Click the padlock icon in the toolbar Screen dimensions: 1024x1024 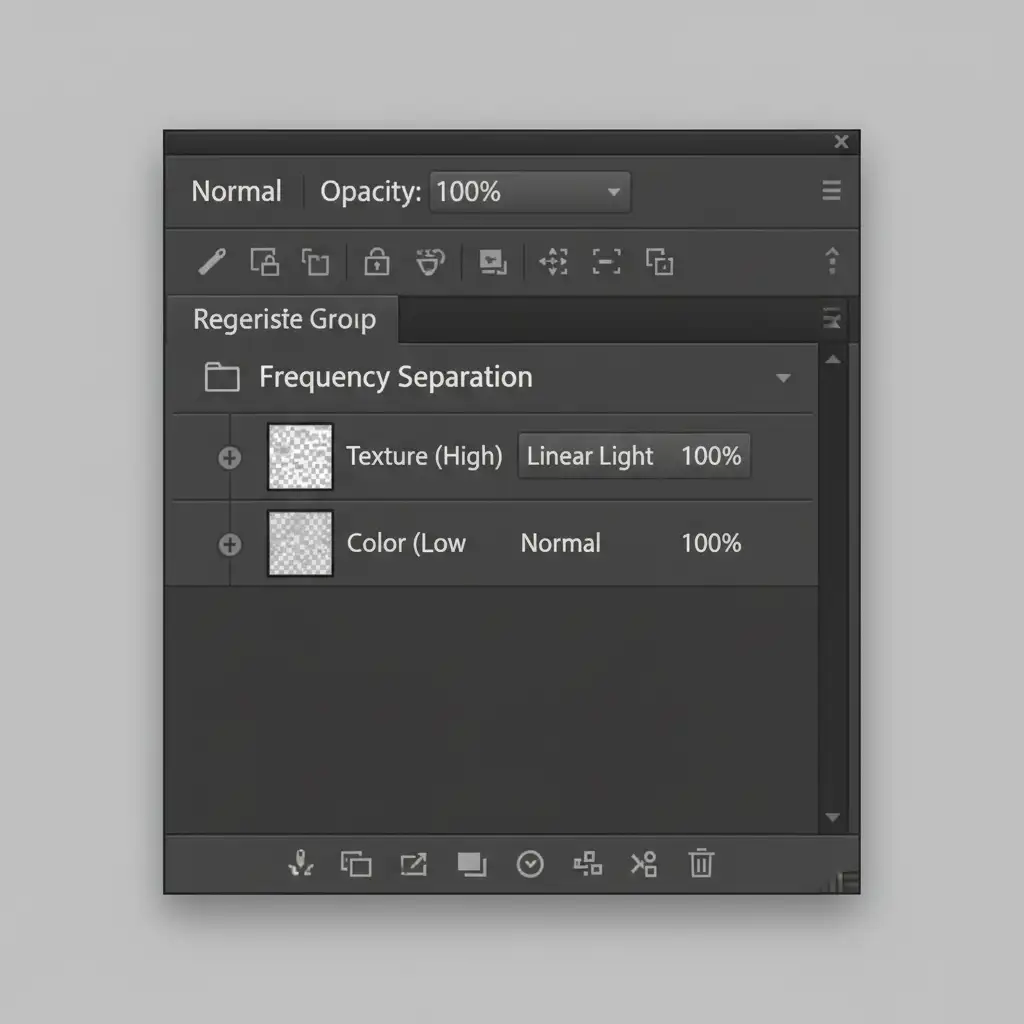(376, 262)
